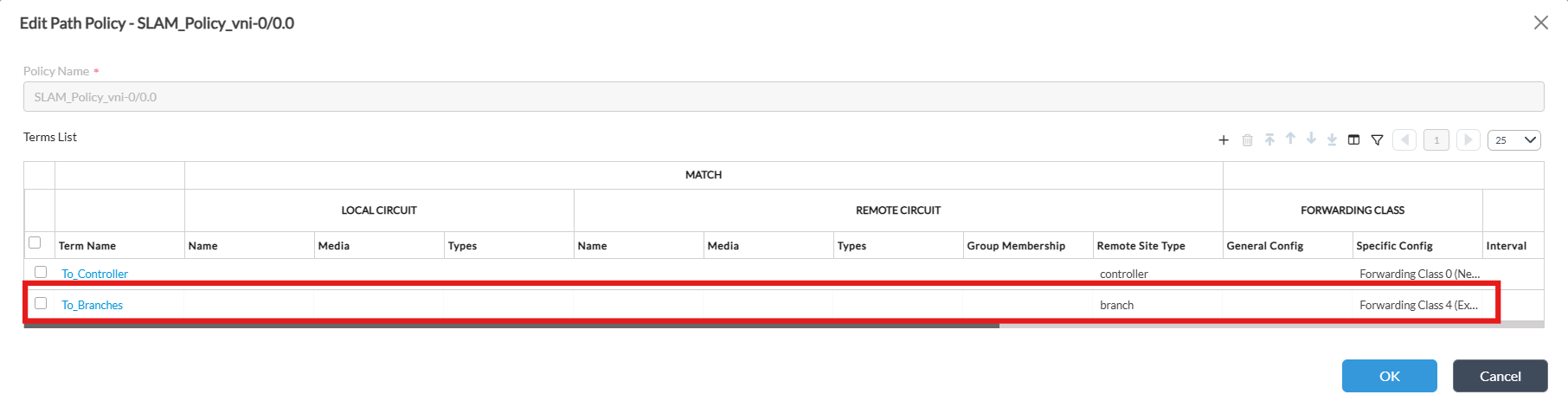This screenshot has height=401, width=1568.
Task: Click the move up arrow icon
Action: click(x=1290, y=139)
